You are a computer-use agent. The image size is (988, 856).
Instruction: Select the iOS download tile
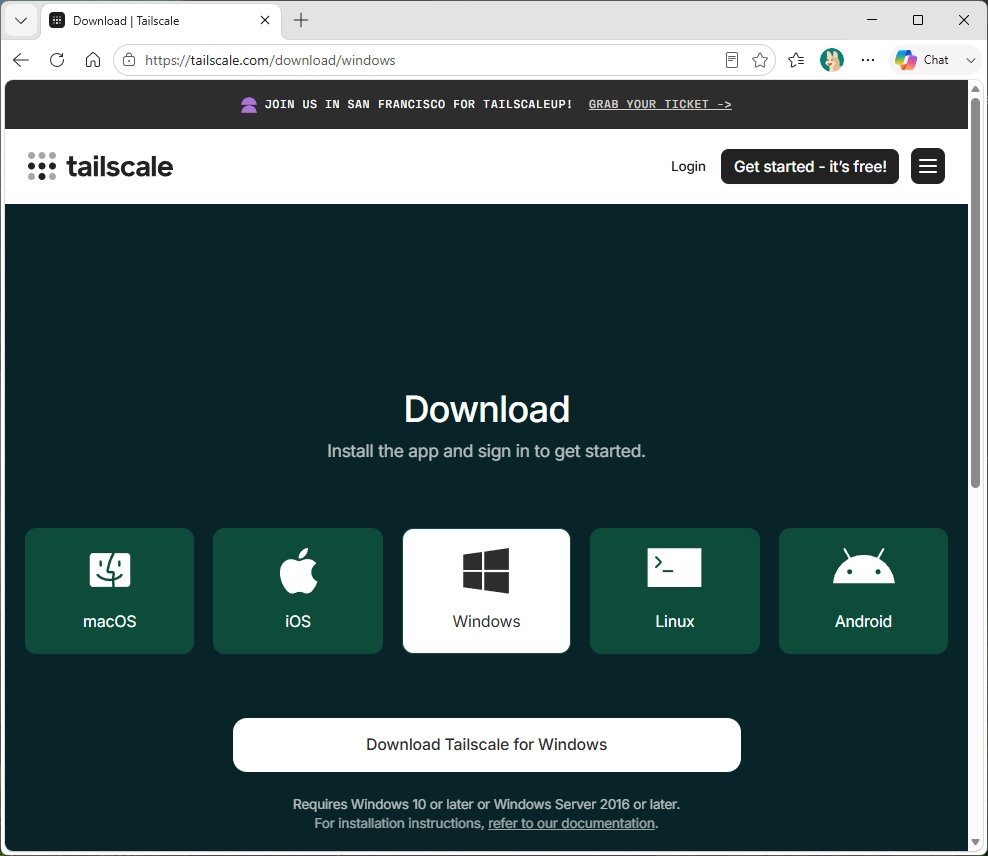(x=297, y=591)
